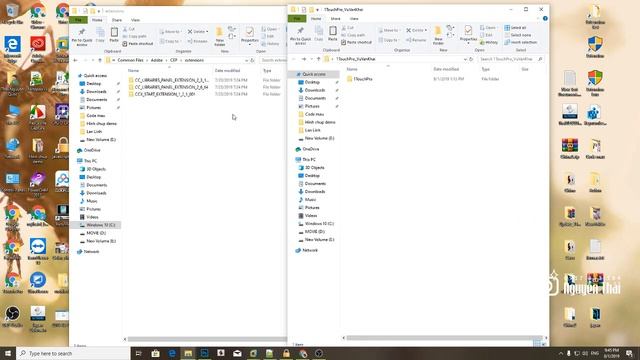The width and height of the screenshot is (640, 360).
Task: Switch to Share tab in extensions window
Action: click(117, 20)
